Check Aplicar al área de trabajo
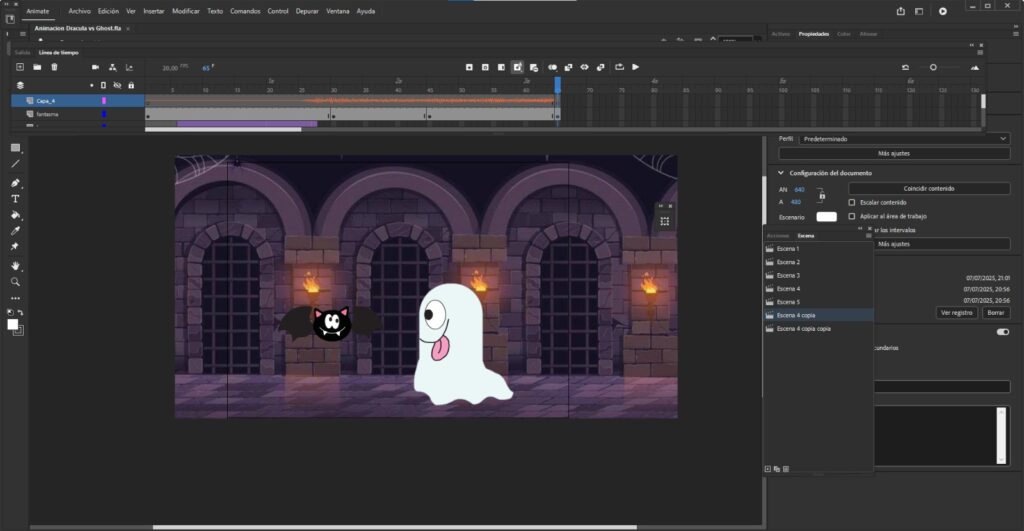 (x=852, y=216)
